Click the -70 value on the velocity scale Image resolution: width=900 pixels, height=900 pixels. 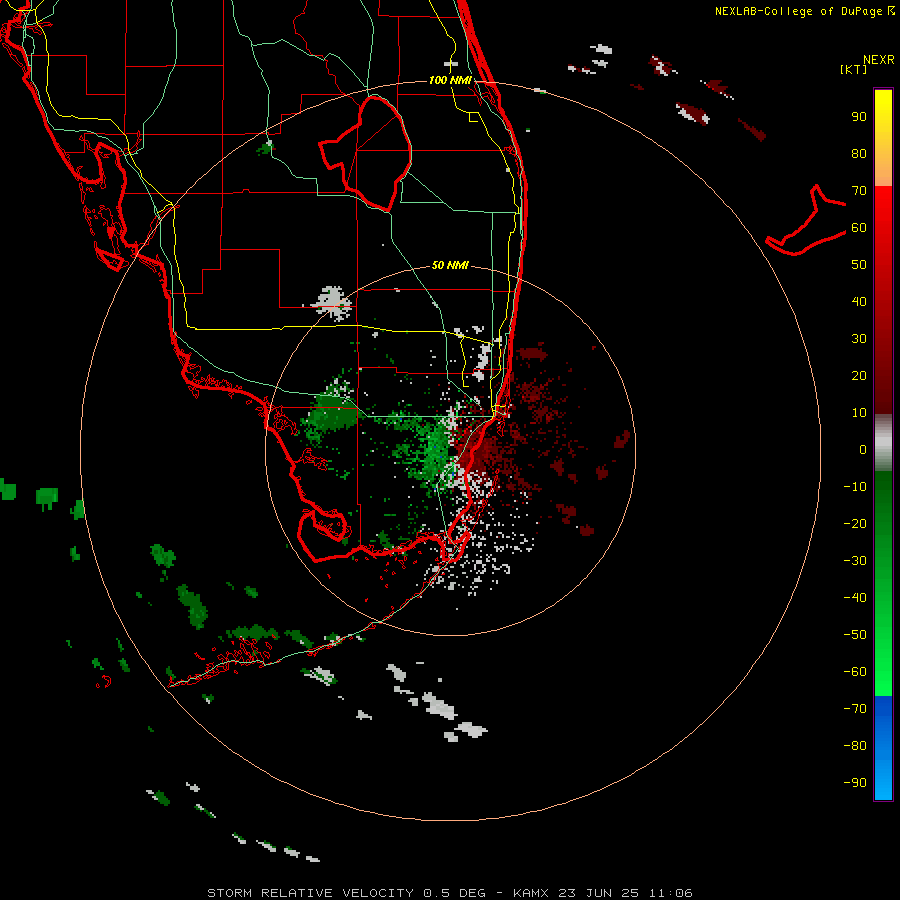pyautogui.click(x=855, y=708)
